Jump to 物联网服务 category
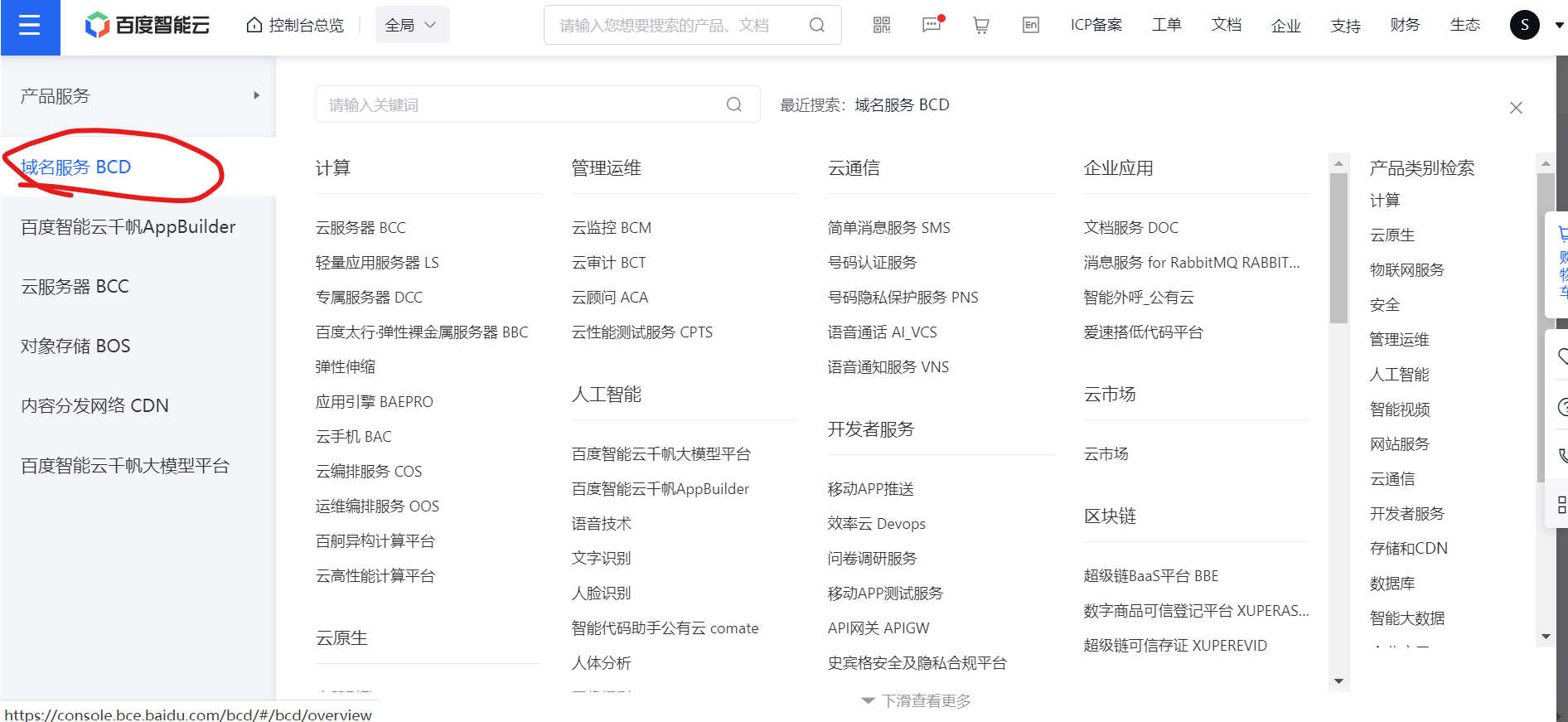 pos(1407,270)
